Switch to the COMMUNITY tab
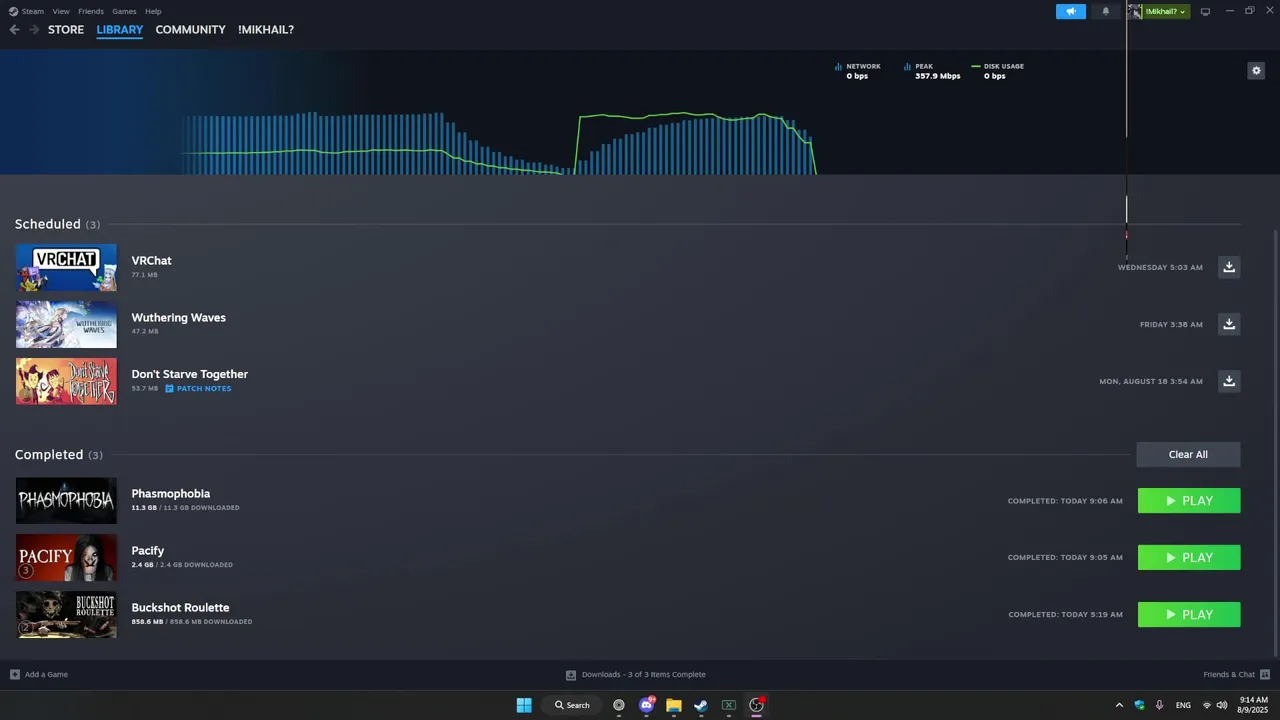This screenshot has height=720, width=1280. [x=190, y=30]
